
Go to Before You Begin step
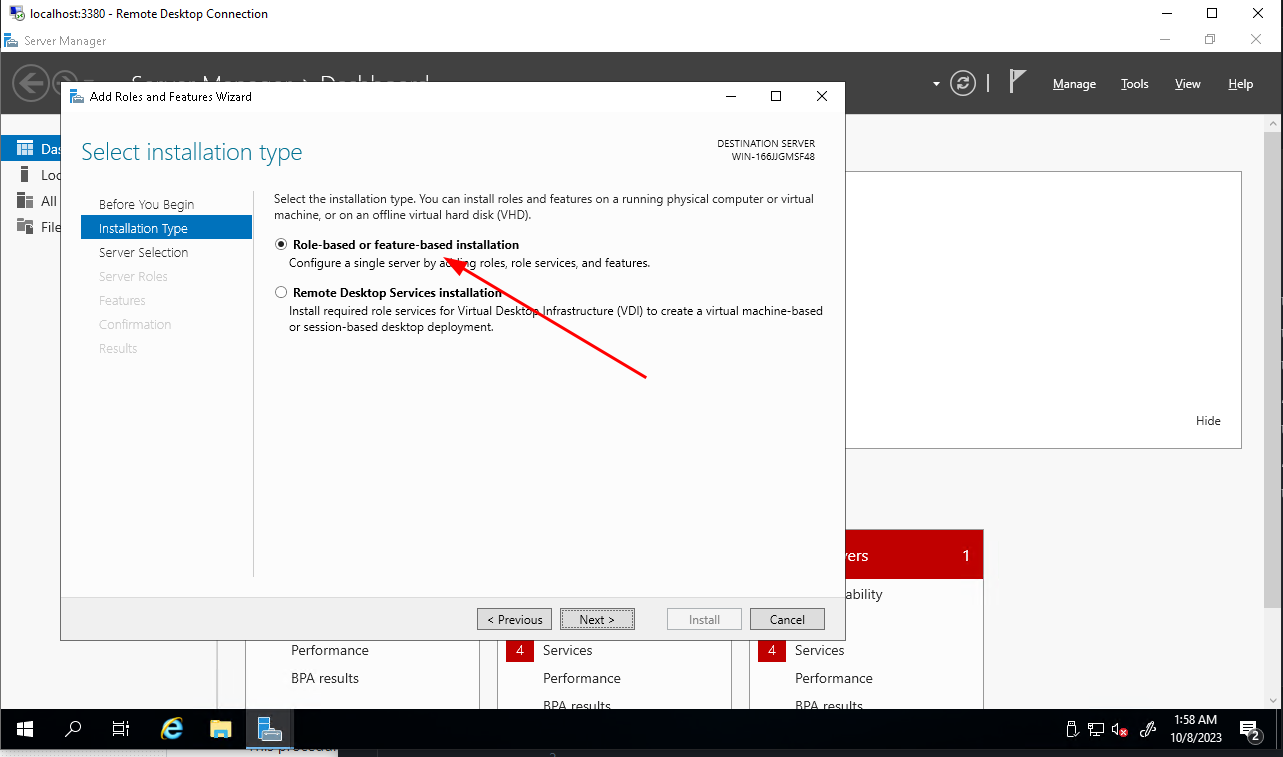(146, 204)
